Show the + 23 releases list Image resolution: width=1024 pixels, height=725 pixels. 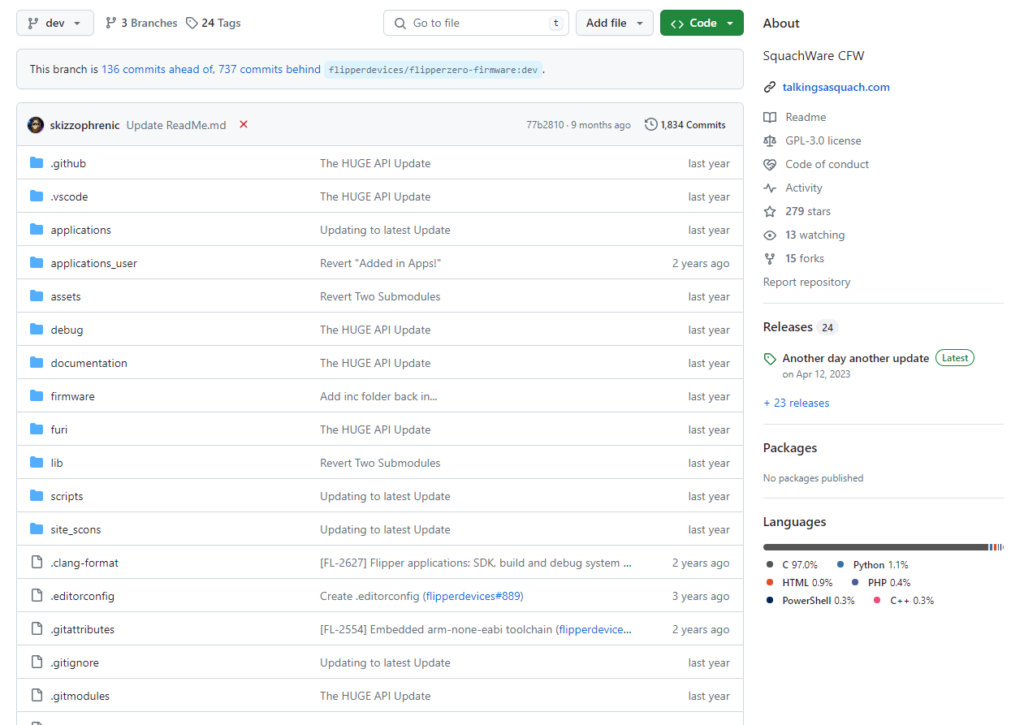click(x=796, y=403)
